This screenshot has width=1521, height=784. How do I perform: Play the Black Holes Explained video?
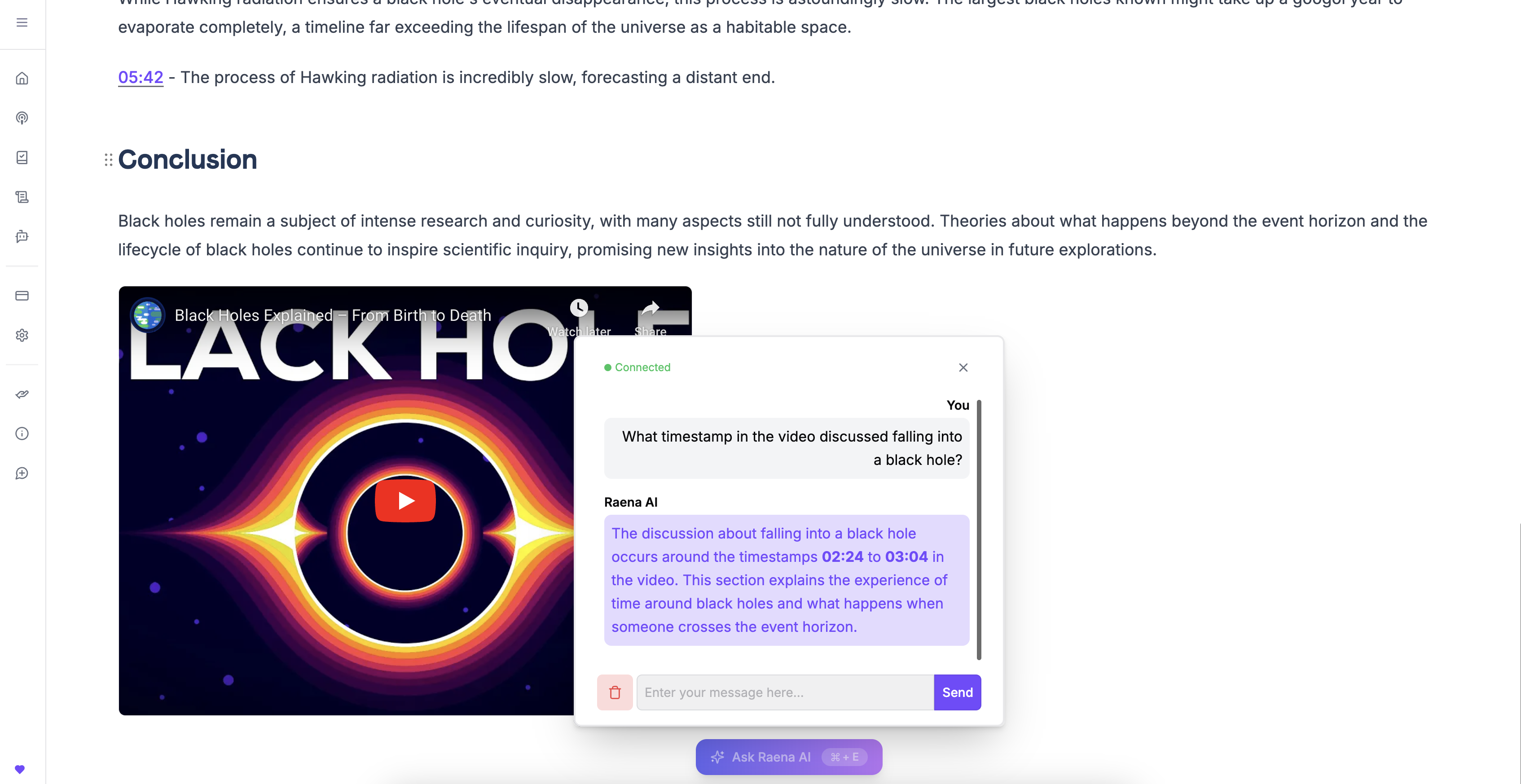pyautogui.click(x=405, y=501)
